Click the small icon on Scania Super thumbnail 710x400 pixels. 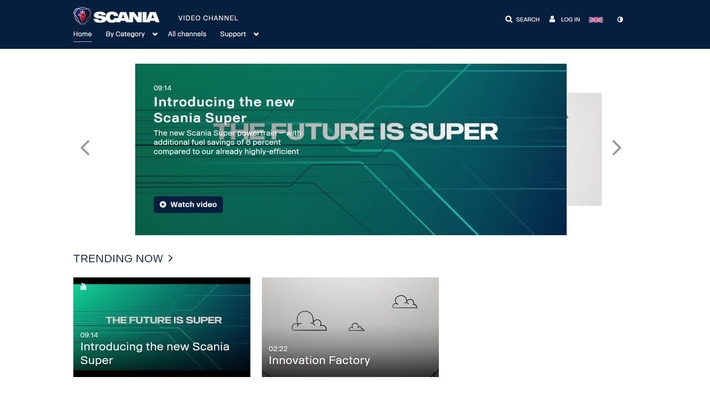(83, 286)
